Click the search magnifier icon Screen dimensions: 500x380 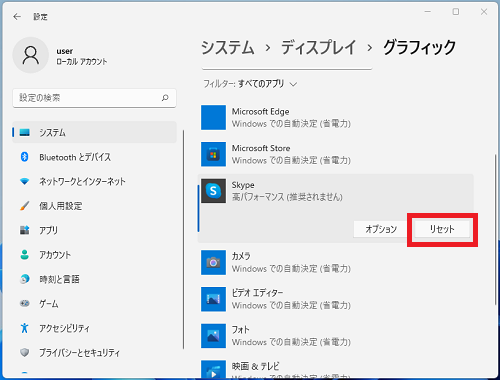point(165,98)
